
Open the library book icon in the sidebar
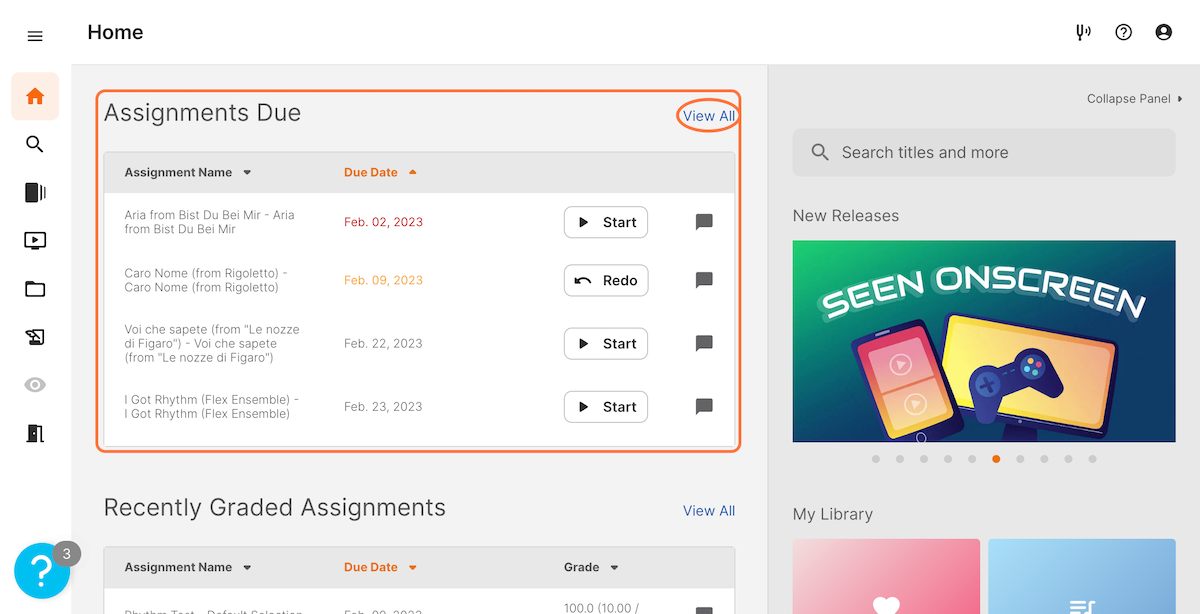[35, 193]
